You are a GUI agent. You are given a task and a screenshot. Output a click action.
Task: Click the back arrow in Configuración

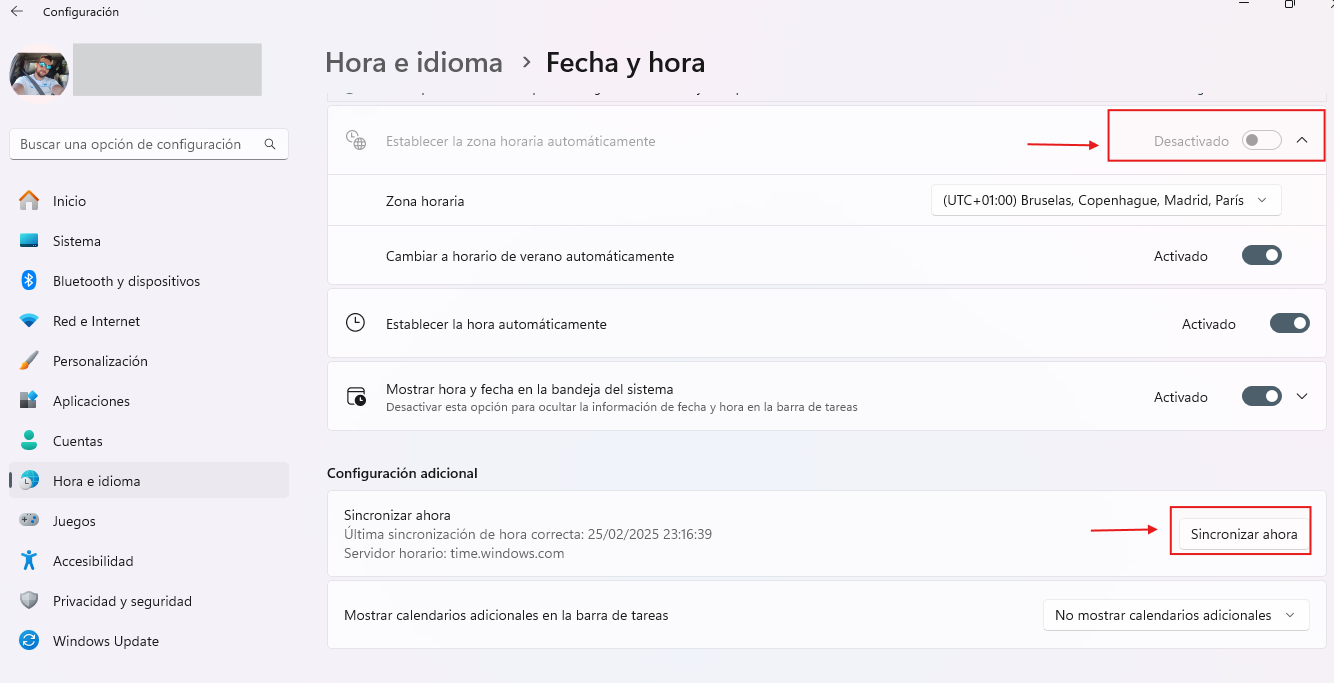click(16, 12)
